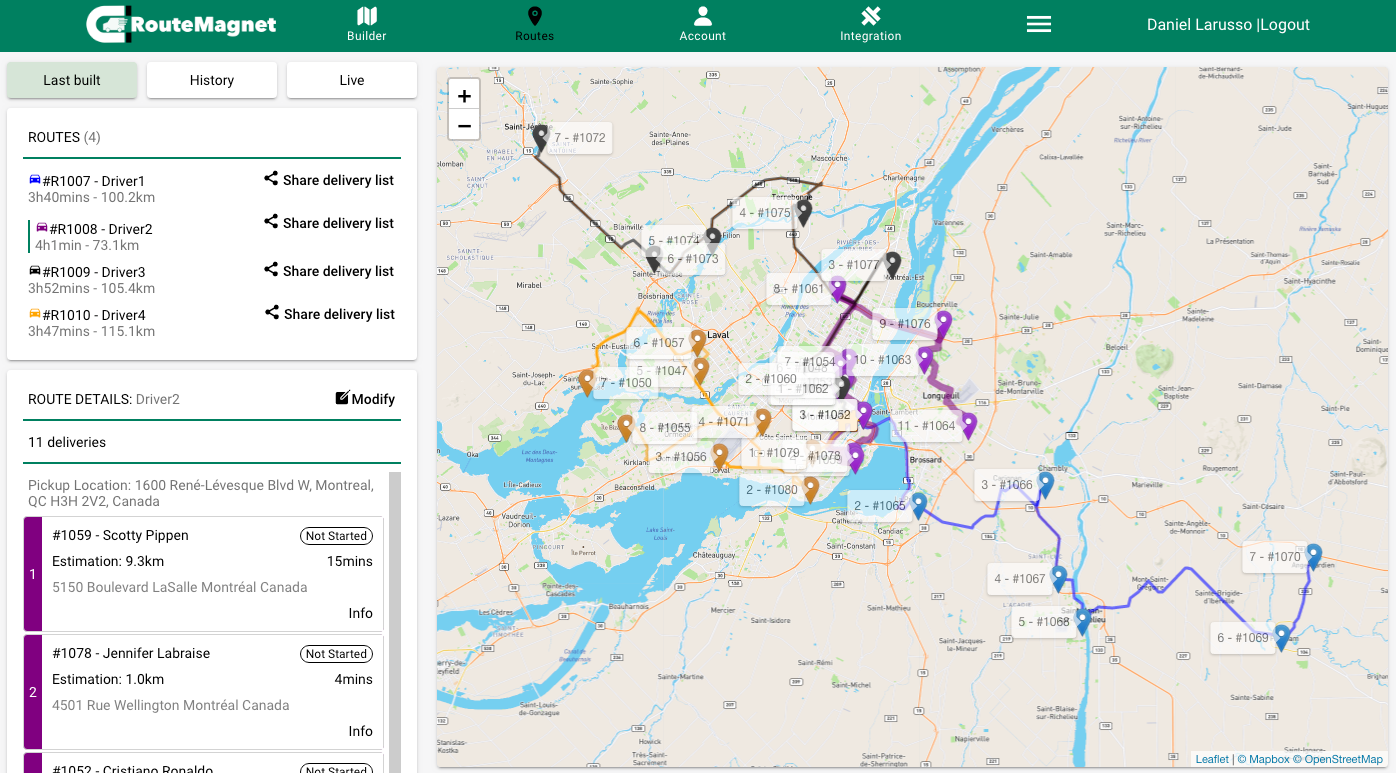Viewport: 1396px width, 773px height.
Task: Click the map label 5 - #1068
Action: 1044,622
